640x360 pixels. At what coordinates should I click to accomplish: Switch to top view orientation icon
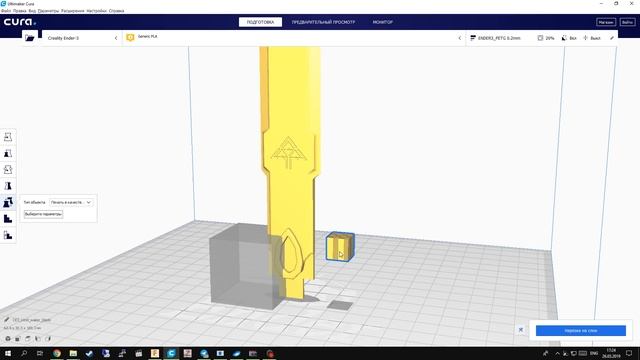pyautogui.click(x=28, y=338)
